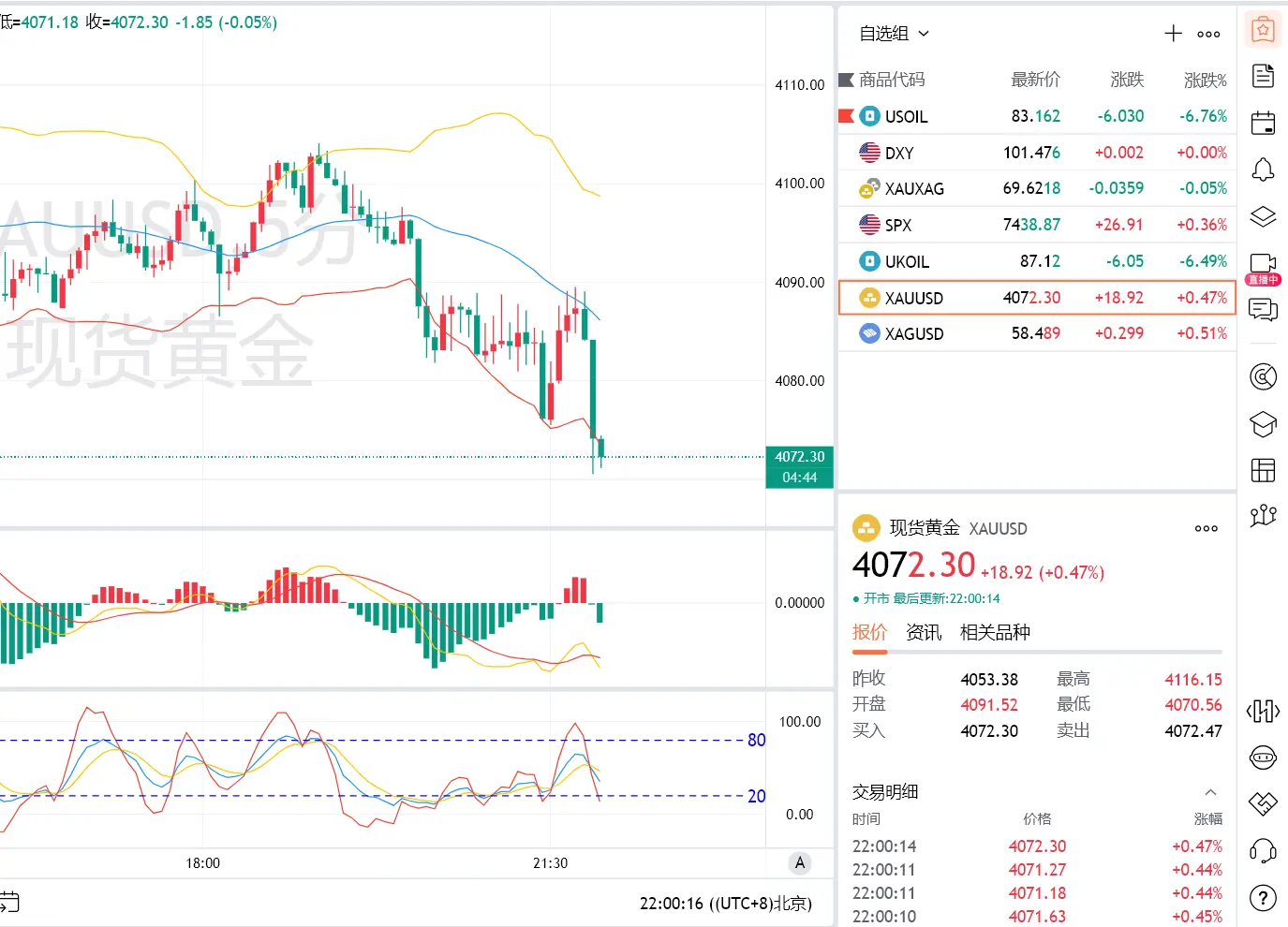Screen dimensions: 1288x927
Task: Select the DXY row in watchlist
Action: pyautogui.click(x=1037, y=153)
